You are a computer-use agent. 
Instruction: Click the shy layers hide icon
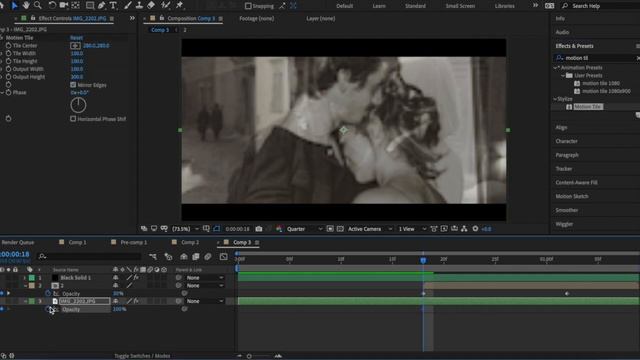184,257
